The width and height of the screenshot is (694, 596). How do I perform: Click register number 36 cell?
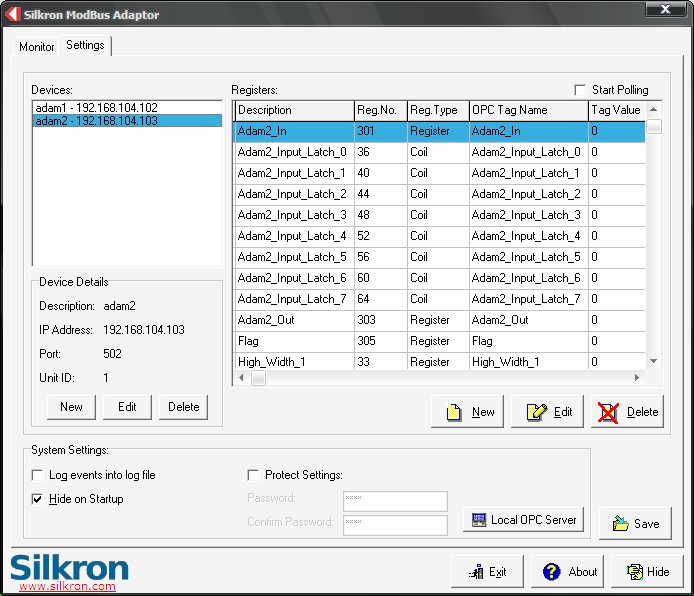[381, 152]
